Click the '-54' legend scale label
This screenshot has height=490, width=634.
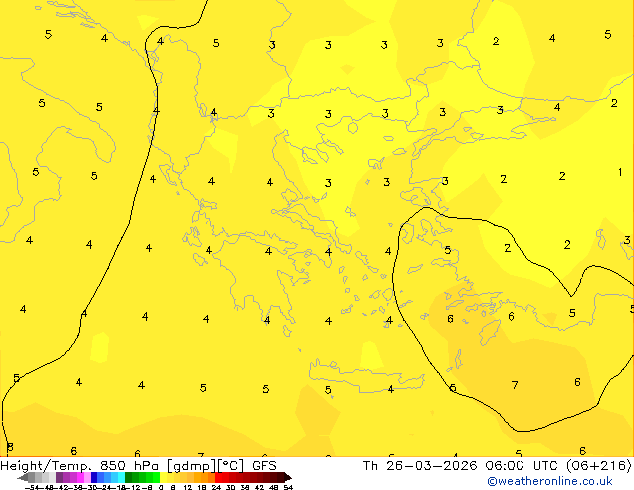[32, 487]
